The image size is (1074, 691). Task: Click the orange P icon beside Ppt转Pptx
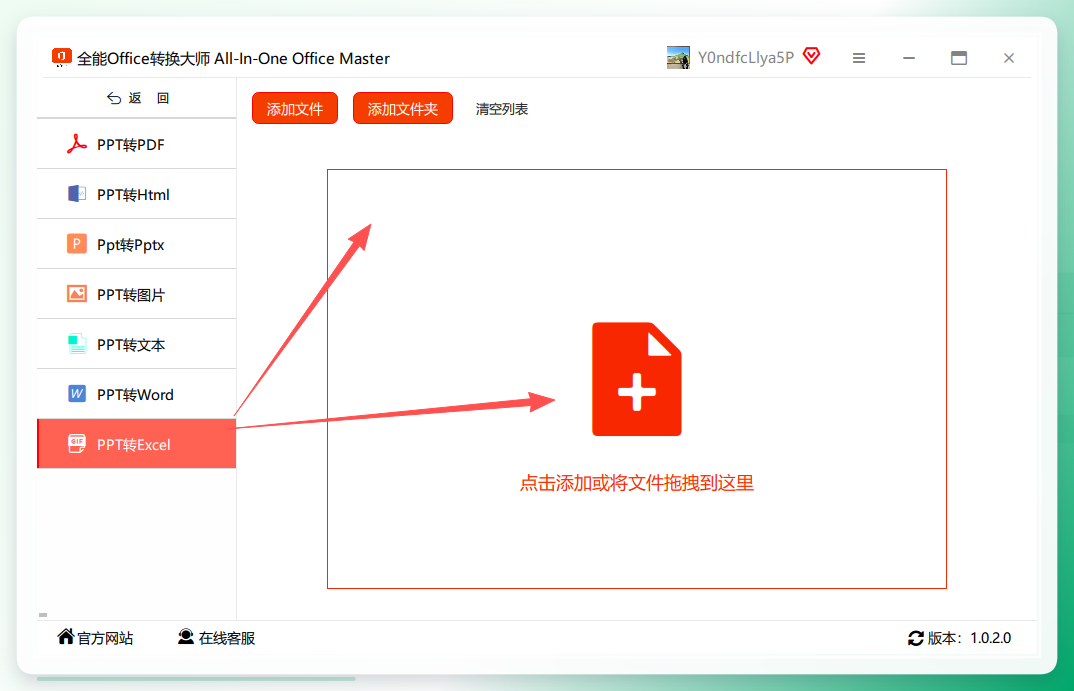click(77, 244)
